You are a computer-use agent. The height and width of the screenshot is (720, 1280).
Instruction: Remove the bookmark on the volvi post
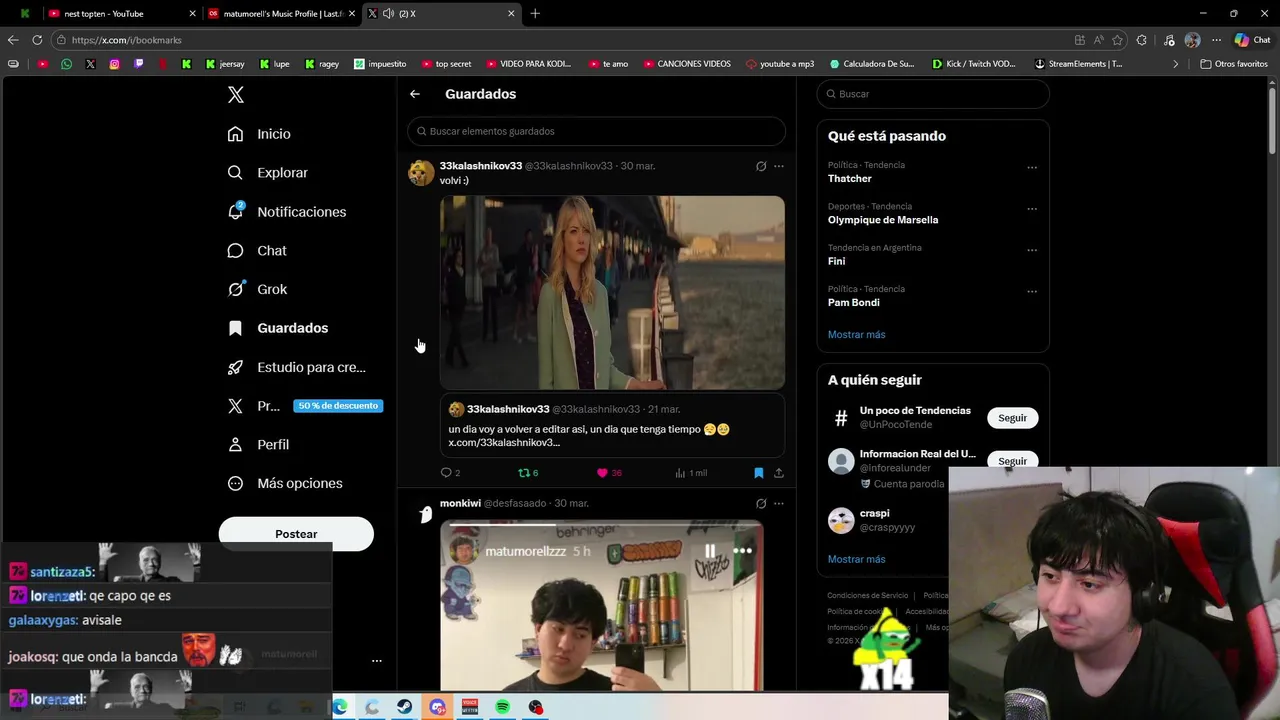(x=759, y=473)
